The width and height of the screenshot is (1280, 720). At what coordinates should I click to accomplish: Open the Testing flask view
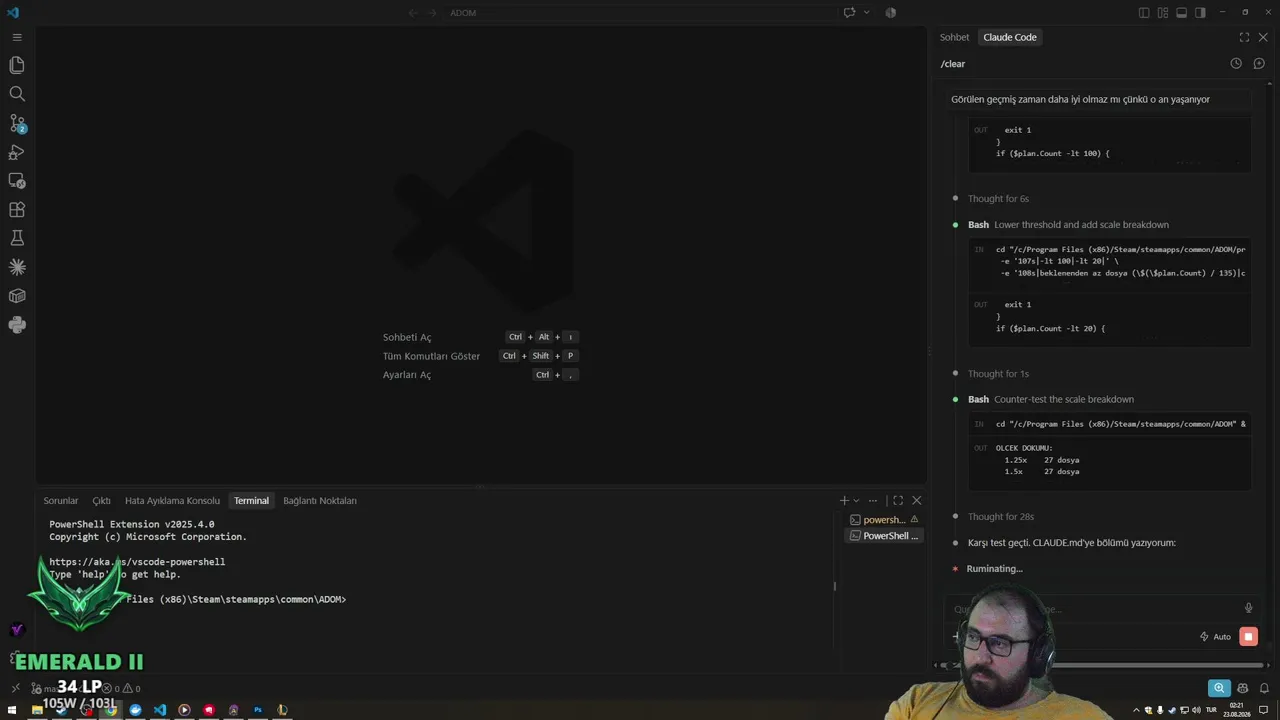coord(17,238)
